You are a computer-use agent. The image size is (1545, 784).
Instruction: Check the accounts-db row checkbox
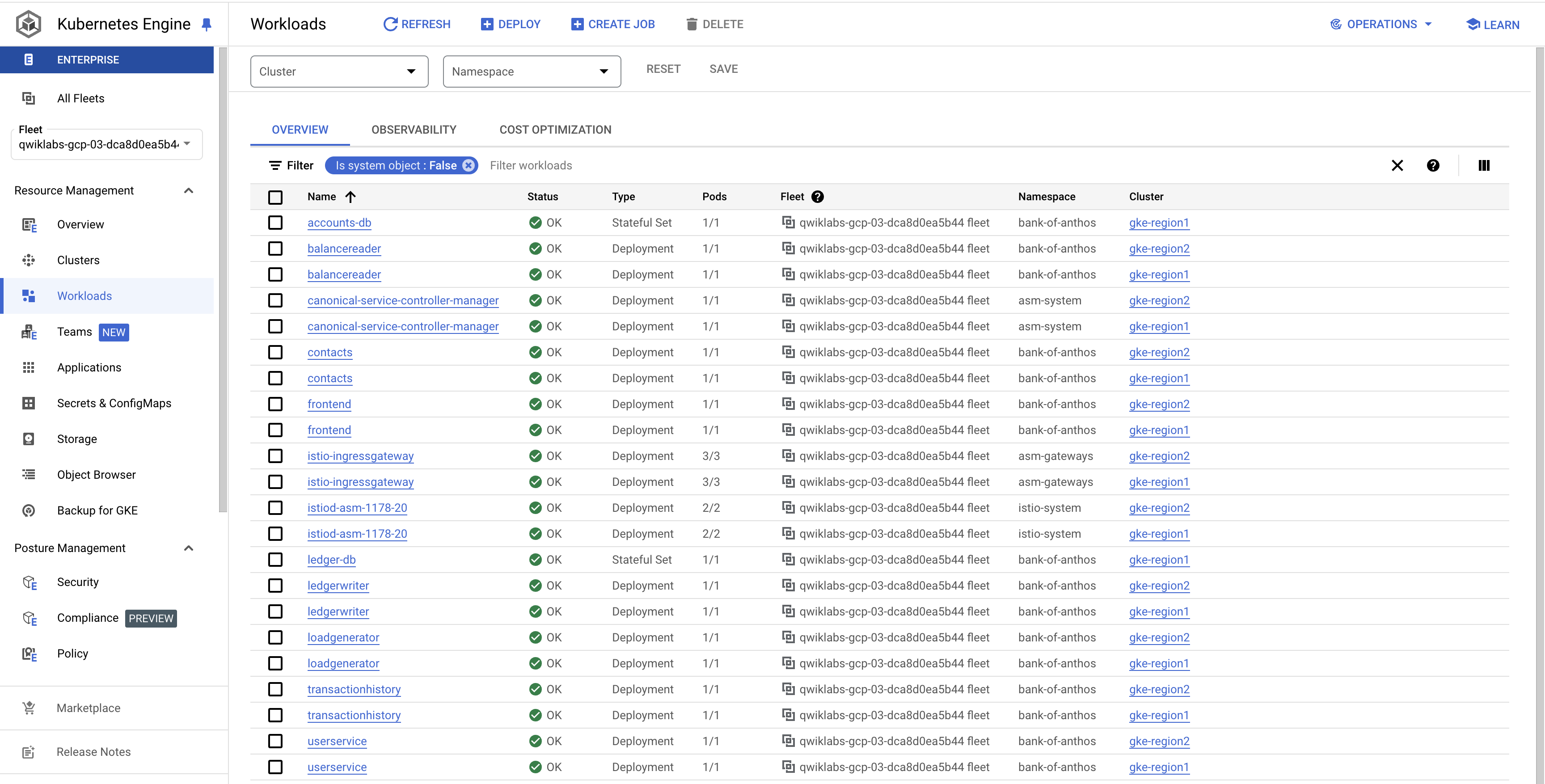(x=275, y=223)
